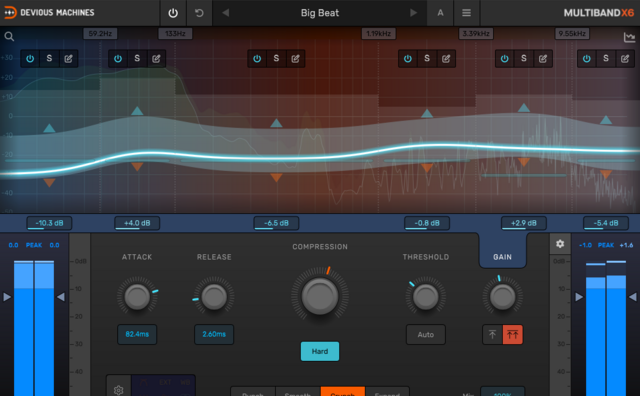The width and height of the screenshot is (640, 396).
Task: Bypass the band with -5.4 dB gain
Action: click(587, 58)
